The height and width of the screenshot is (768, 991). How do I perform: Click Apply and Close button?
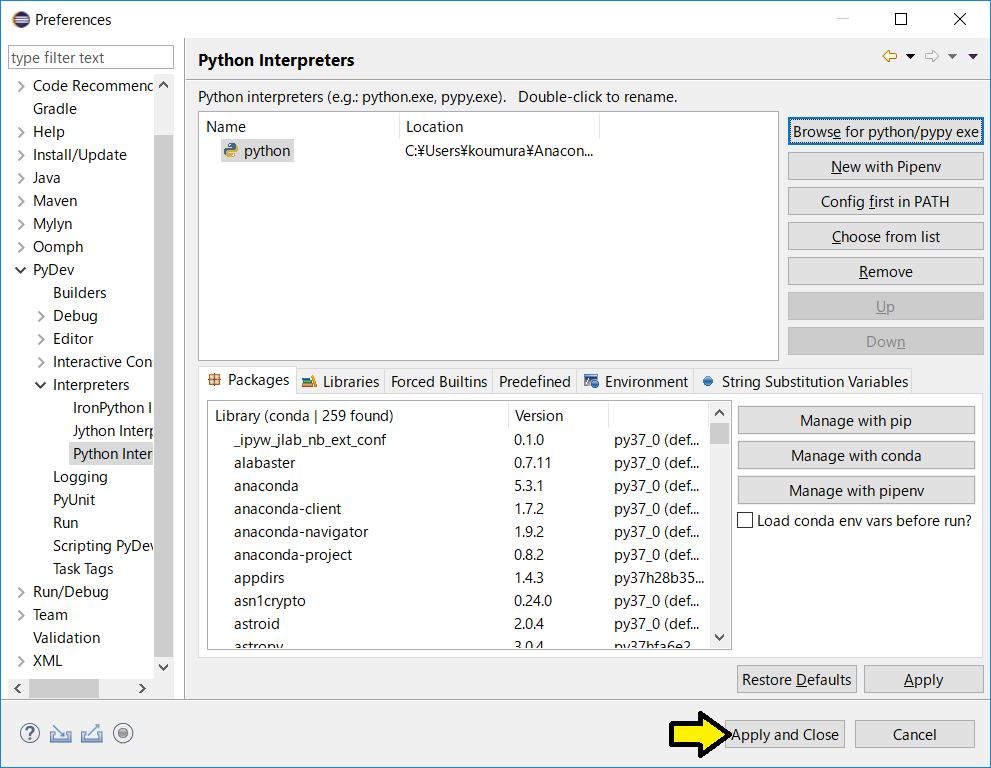tap(784, 734)
